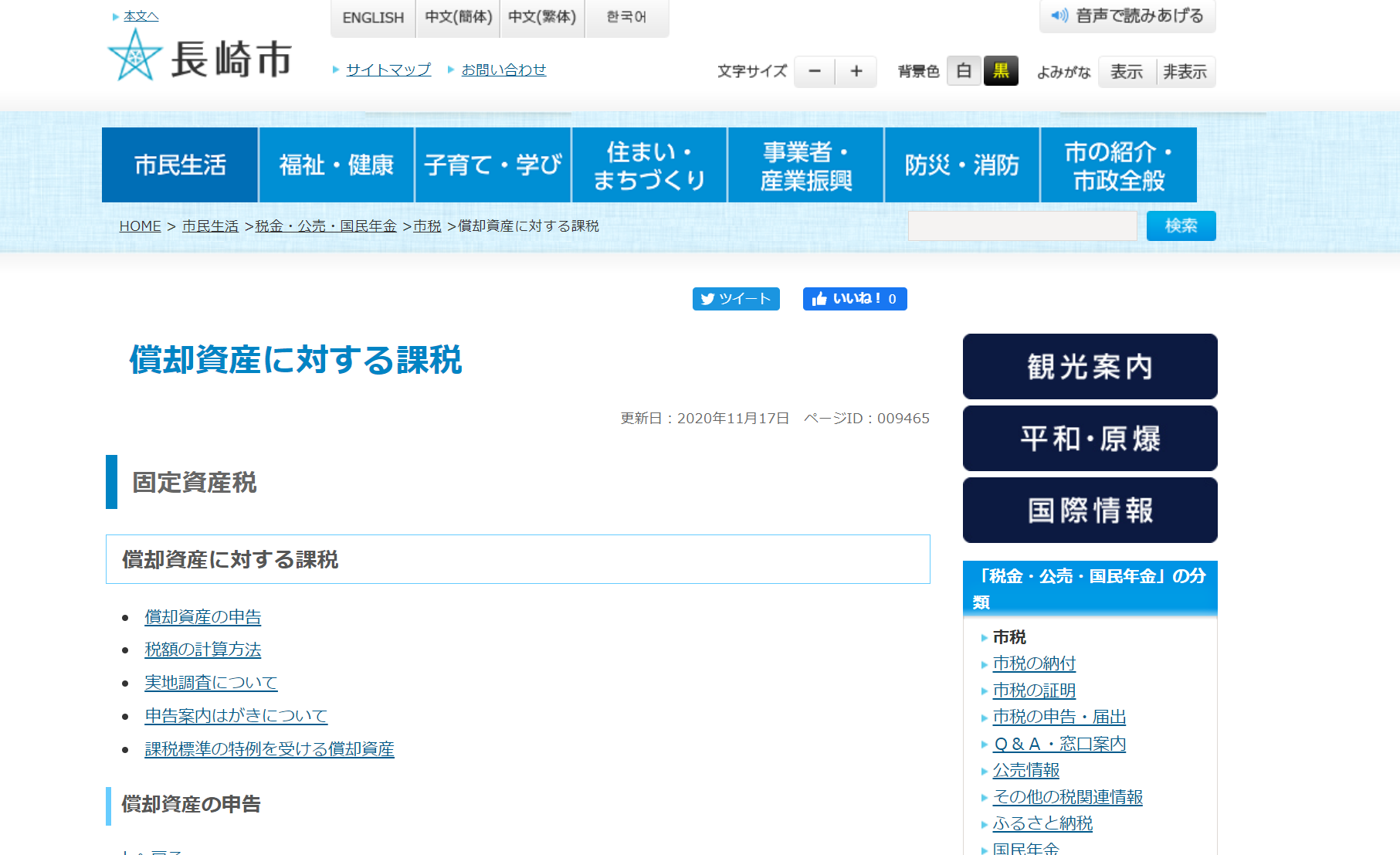Increase text size with plus button
Screen dimensions: 1400x855
point(856,72)
